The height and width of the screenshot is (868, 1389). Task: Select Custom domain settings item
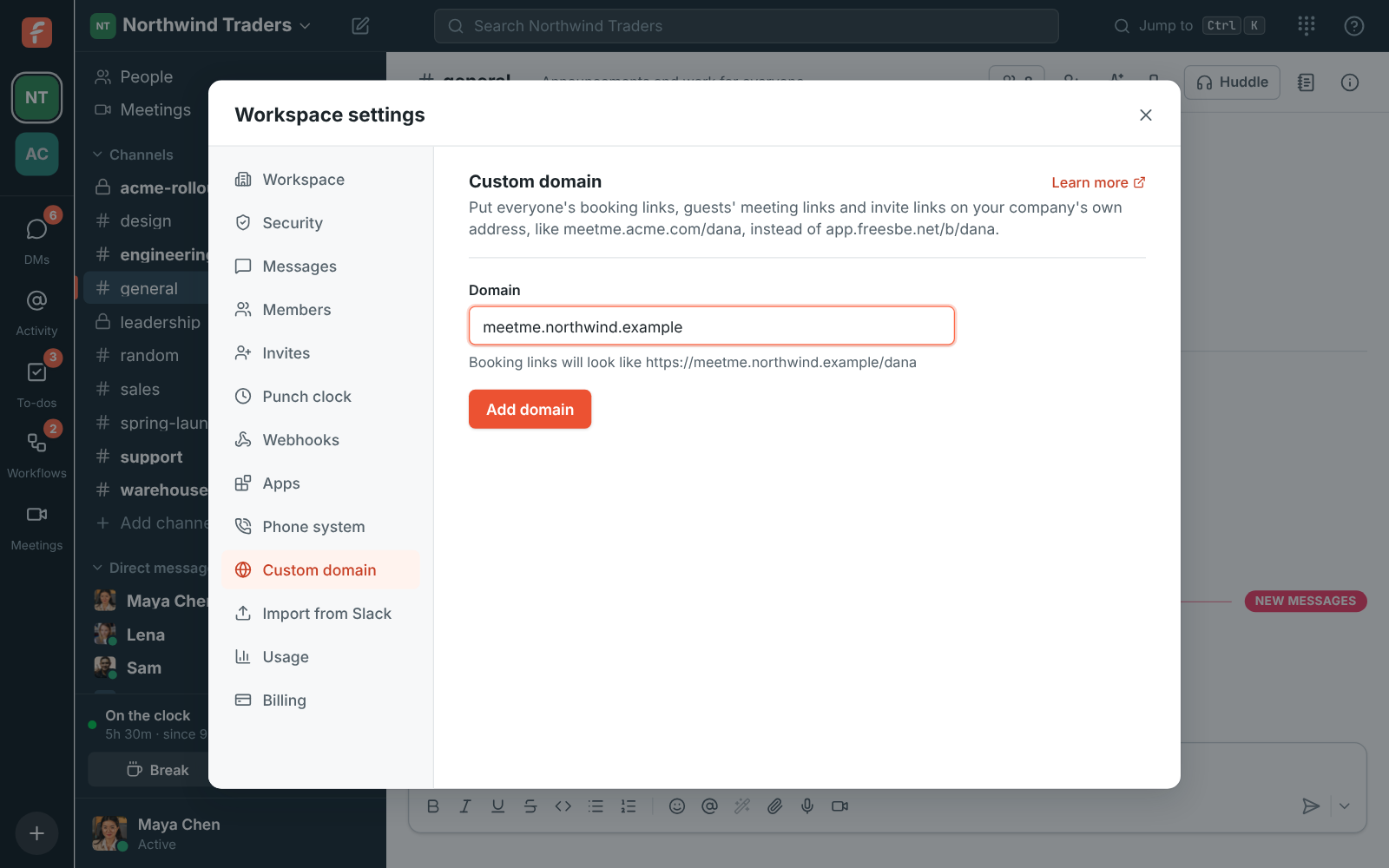coord(320,570)
